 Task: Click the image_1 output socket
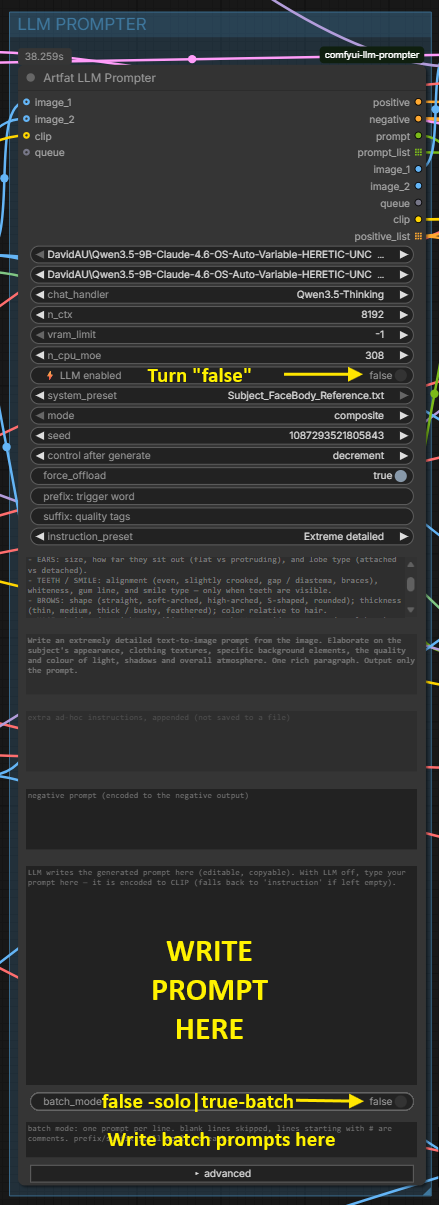click(x=418, y=169)
